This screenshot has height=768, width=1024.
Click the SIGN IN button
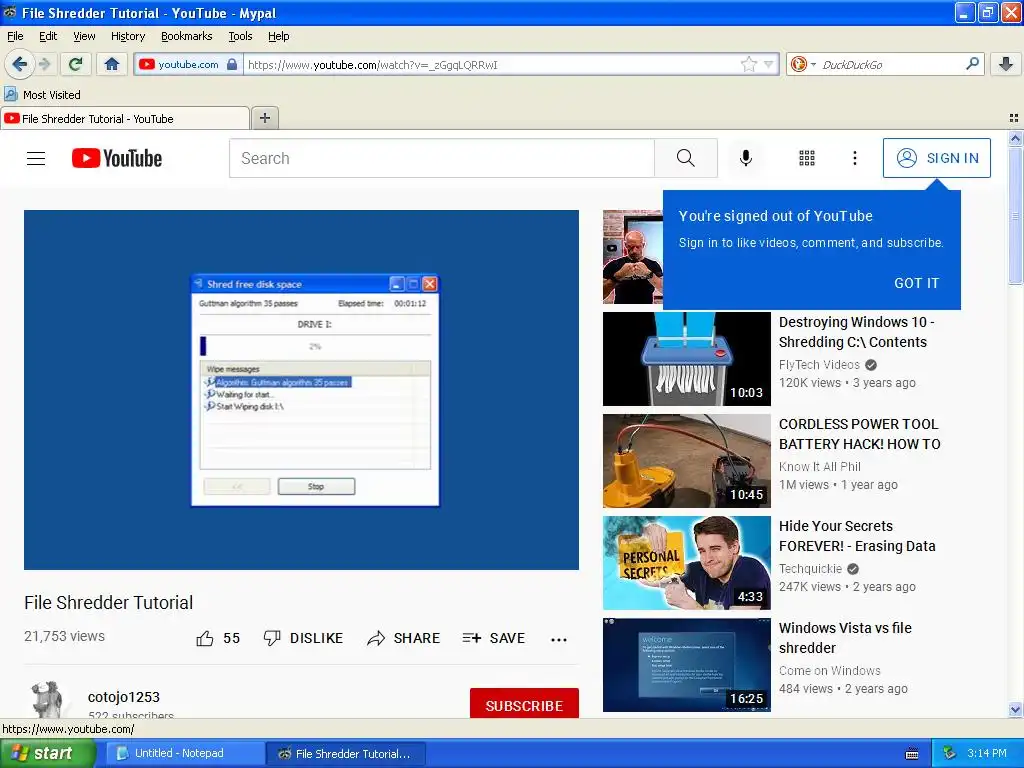(x=936, y=158)
